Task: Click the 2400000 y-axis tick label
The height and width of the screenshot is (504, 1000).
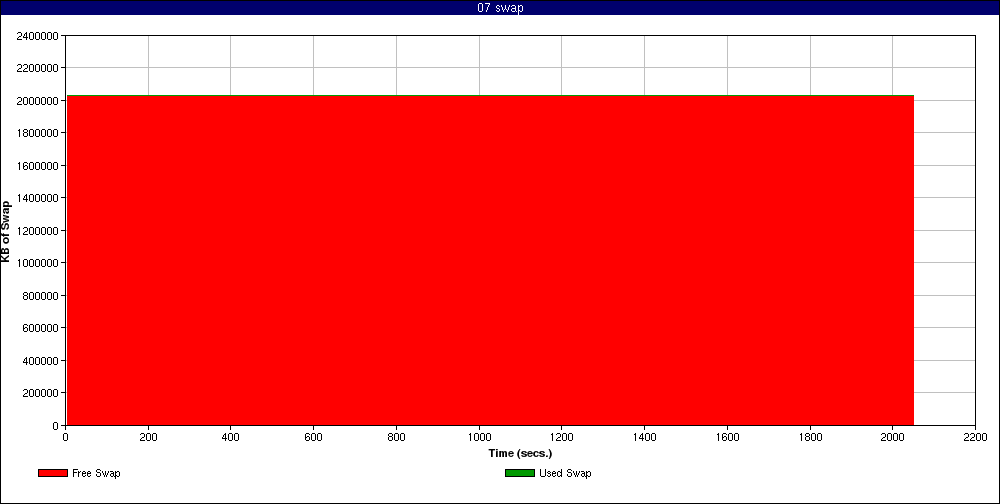Action: click(x=37, y=36)
